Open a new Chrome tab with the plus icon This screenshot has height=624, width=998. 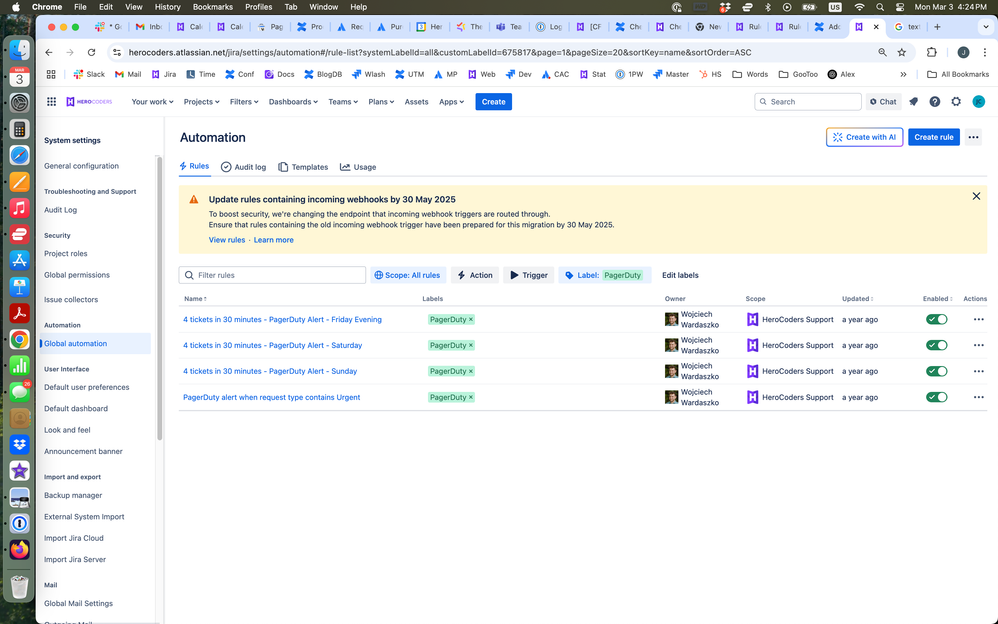click(937, 27)
